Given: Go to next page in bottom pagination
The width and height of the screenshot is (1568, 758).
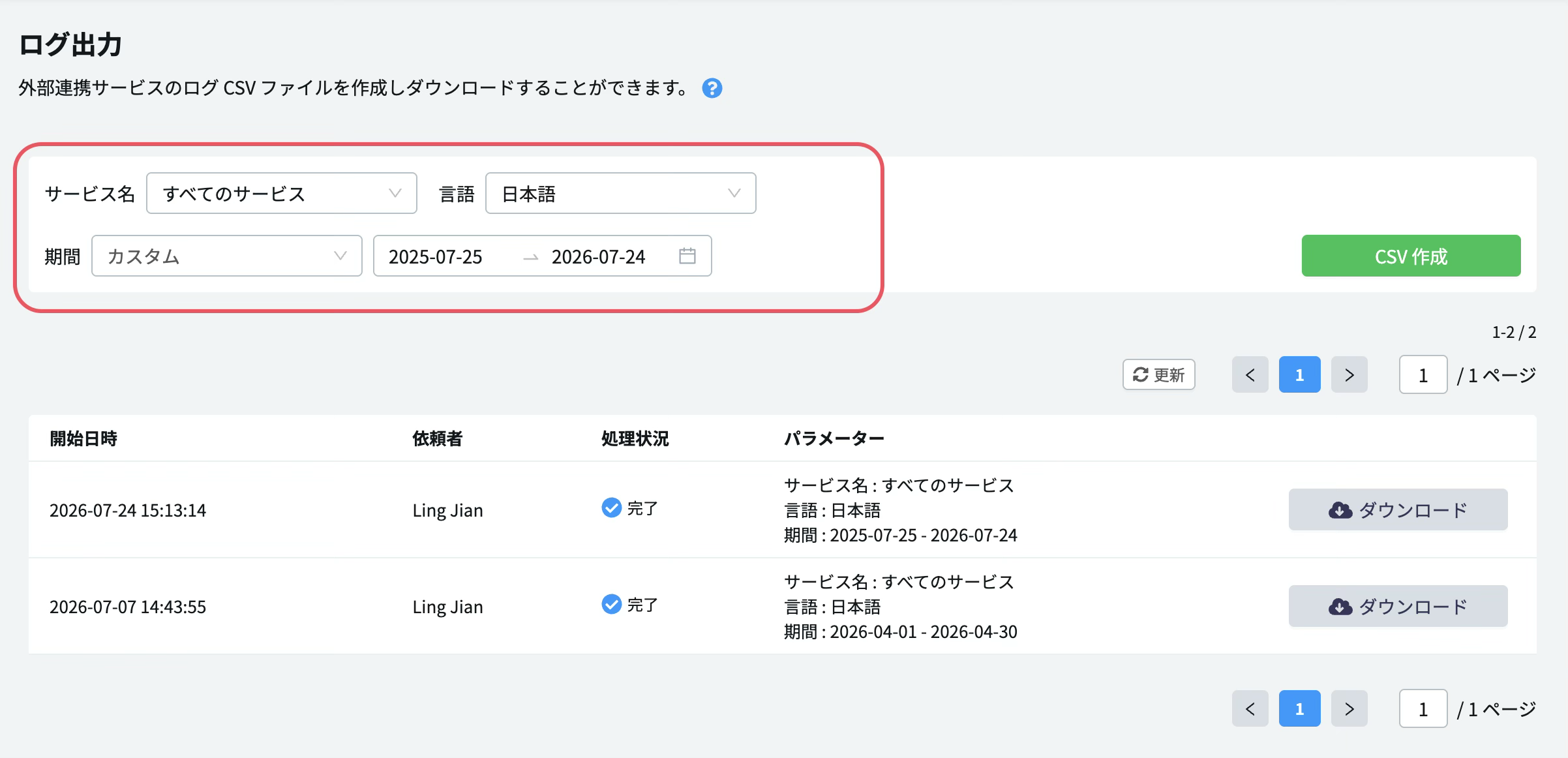Looking at the screenshot, I should point(1349,708).
